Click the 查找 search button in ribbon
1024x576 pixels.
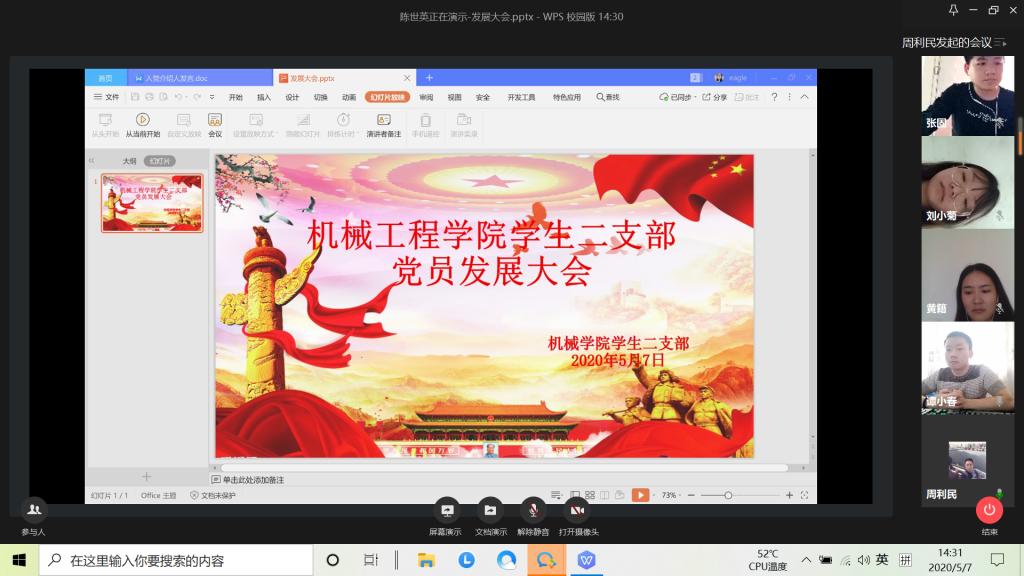click(608, 97)
